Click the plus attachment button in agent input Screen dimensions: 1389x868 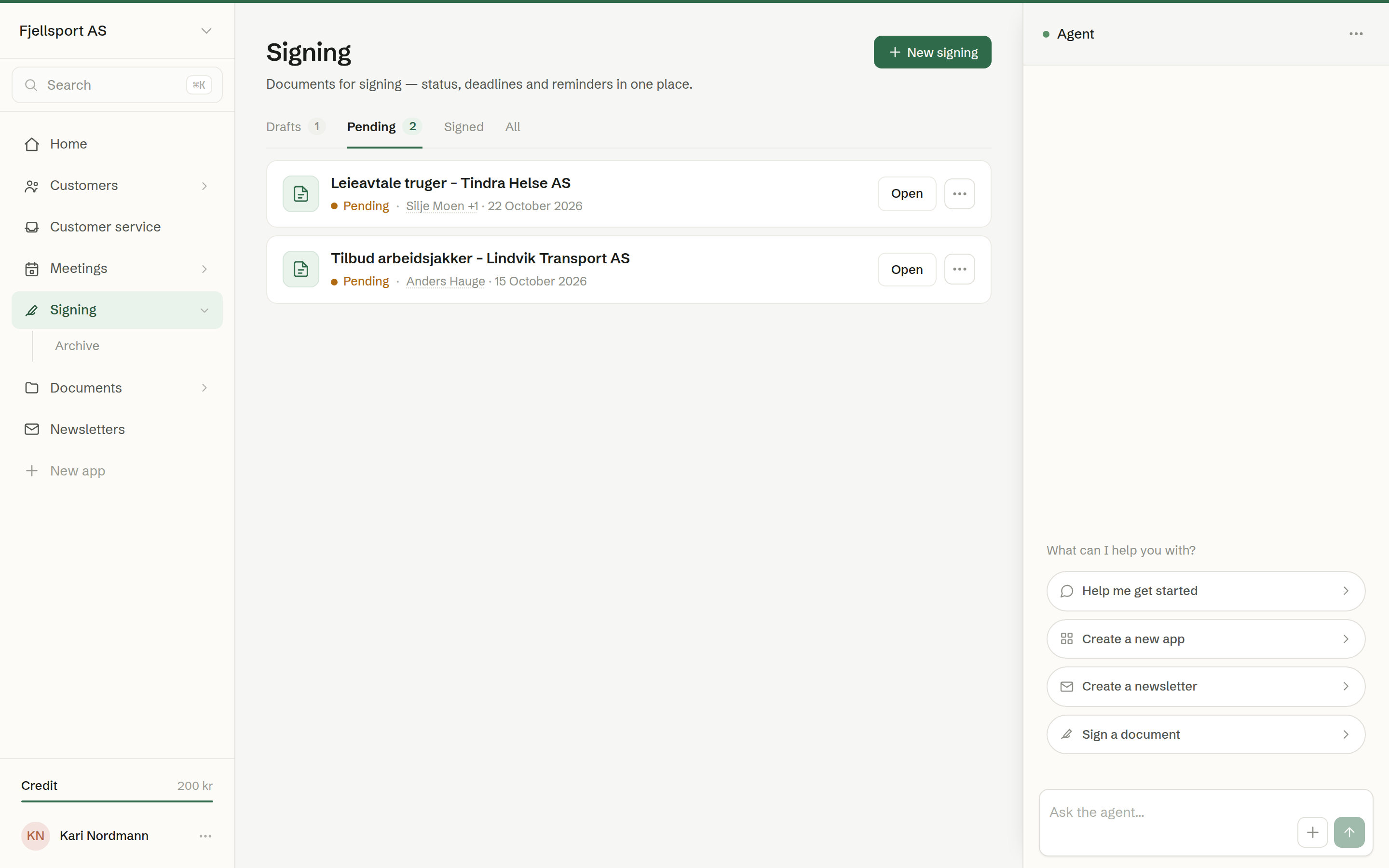click(x=1313, y=832)
